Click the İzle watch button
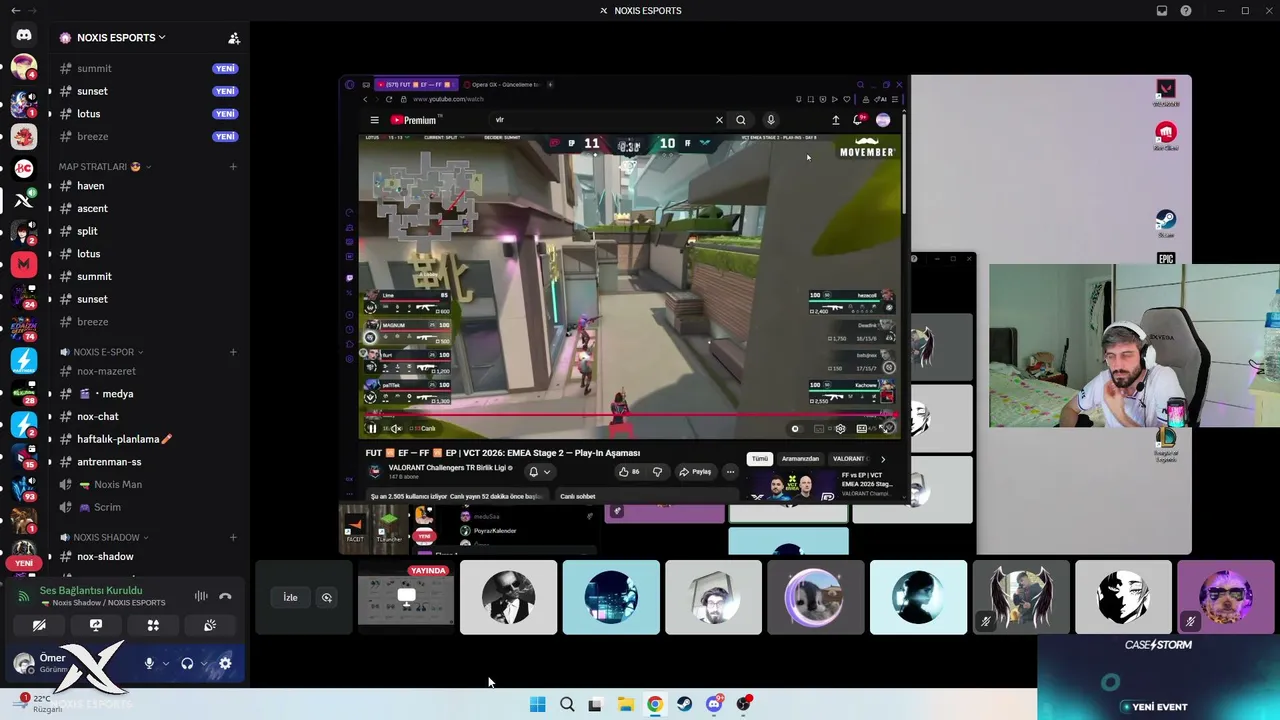 [x=290, y=598]
